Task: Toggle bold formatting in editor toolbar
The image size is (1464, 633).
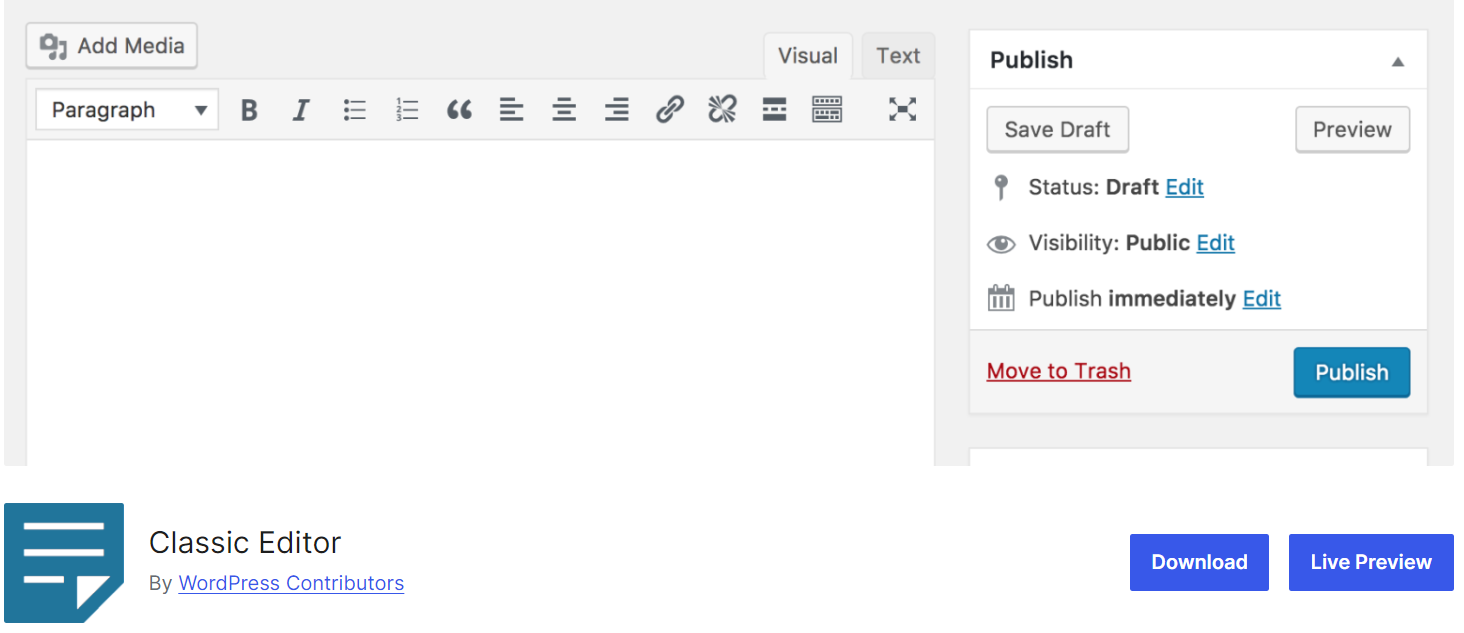Action: click(249, 110)
